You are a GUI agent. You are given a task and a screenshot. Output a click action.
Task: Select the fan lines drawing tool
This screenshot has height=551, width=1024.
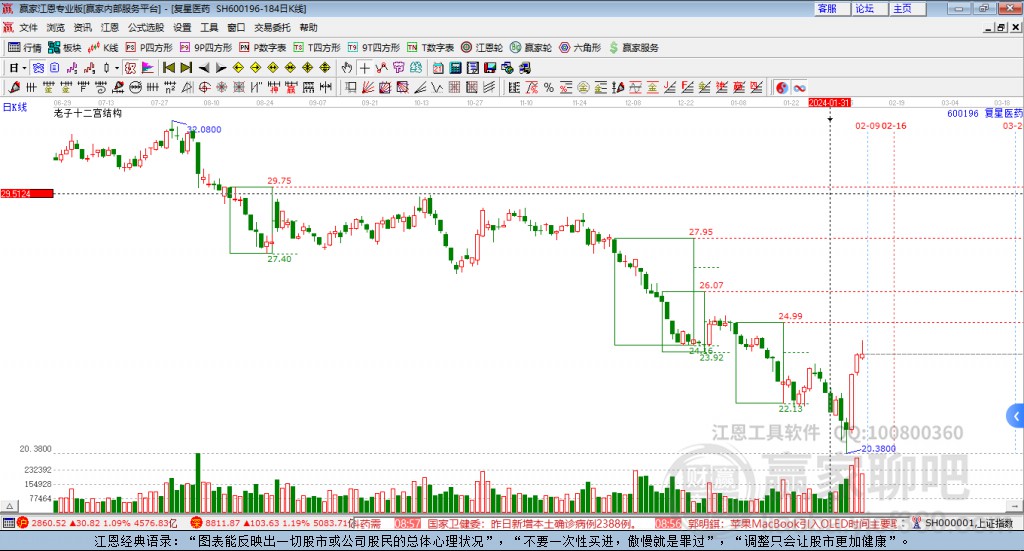coord(368,87)
